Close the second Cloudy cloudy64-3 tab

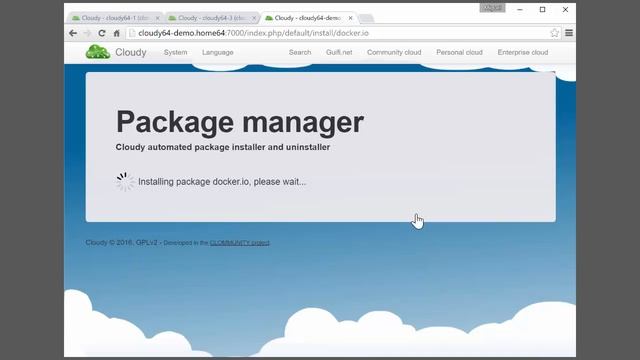point(254,18)
